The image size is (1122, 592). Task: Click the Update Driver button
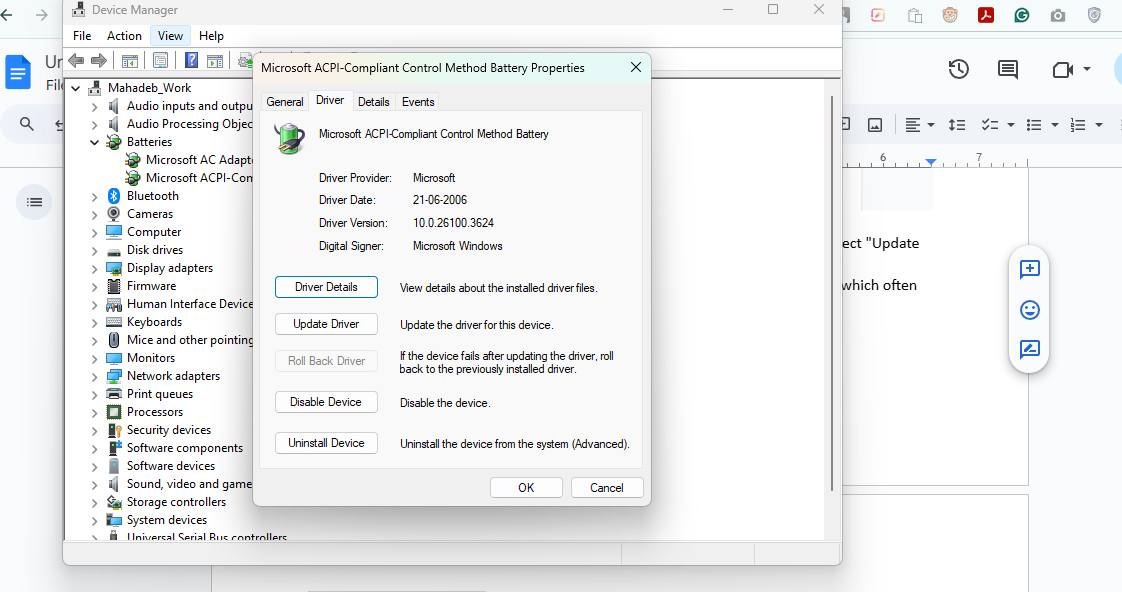326,323
